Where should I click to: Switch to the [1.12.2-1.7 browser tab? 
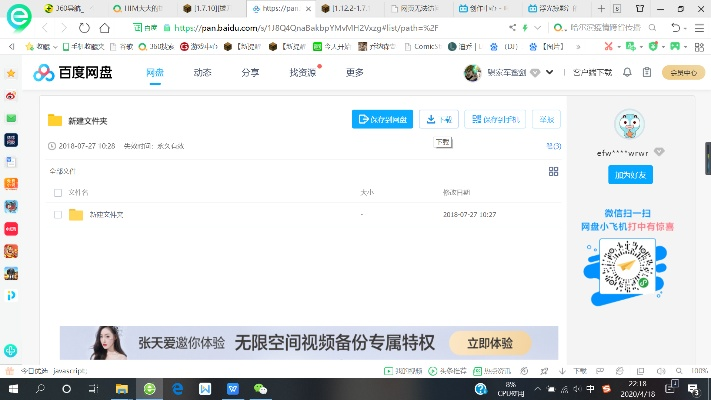coord(350,9)
